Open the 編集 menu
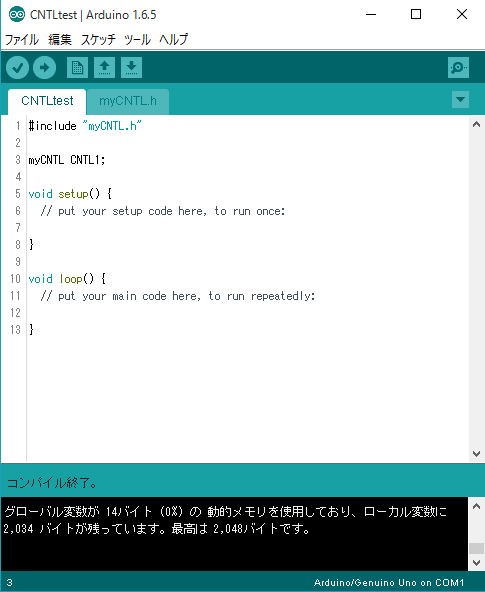 pyautogui.click(x=60, y=39)
